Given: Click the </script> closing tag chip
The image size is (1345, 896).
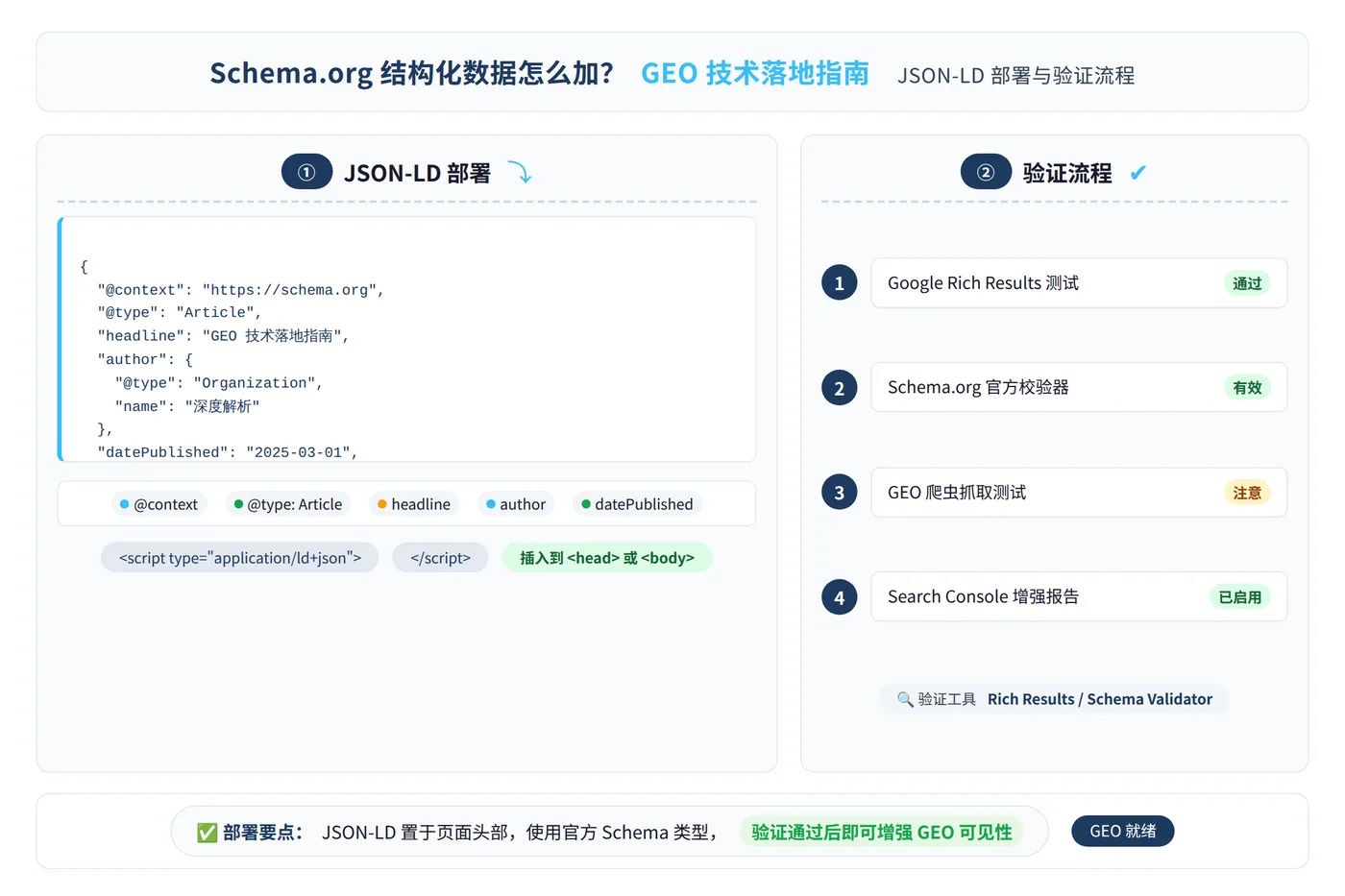Looking at the screenshot, I should pyautogui.click(x=440, y=558).
